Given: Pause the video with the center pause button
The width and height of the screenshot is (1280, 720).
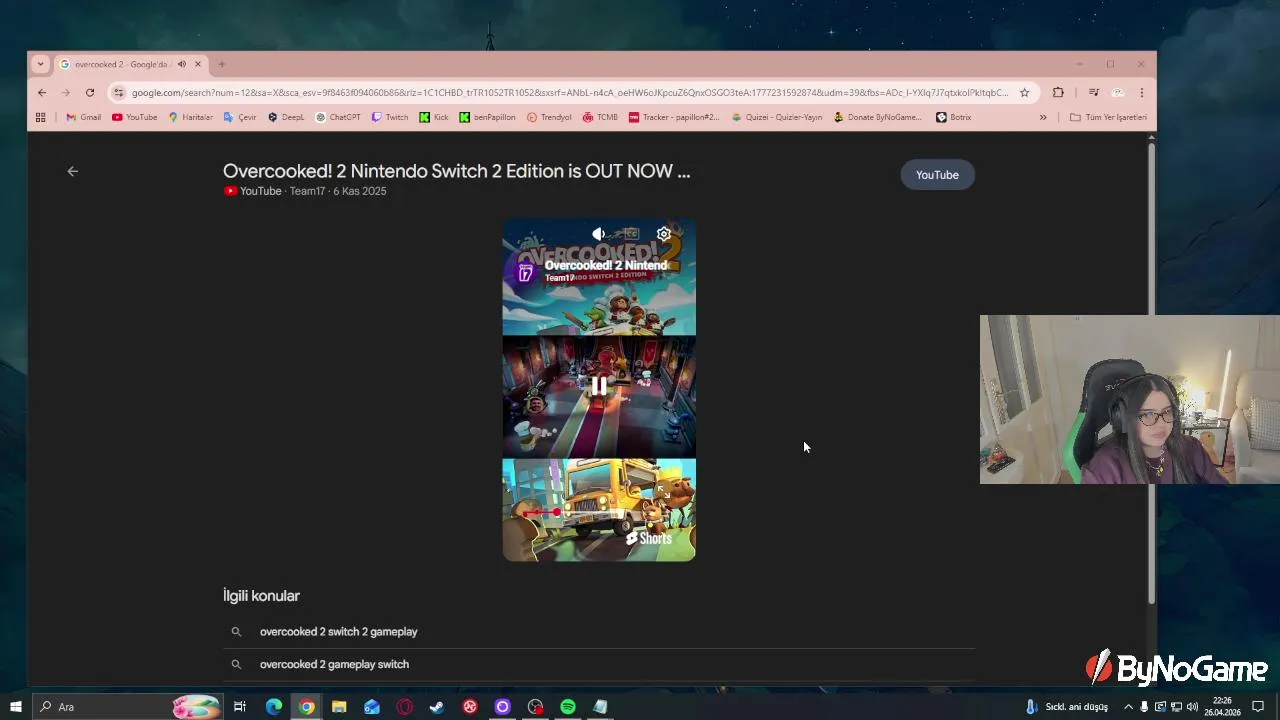Looking at the screenshot, I should (599, 386).
